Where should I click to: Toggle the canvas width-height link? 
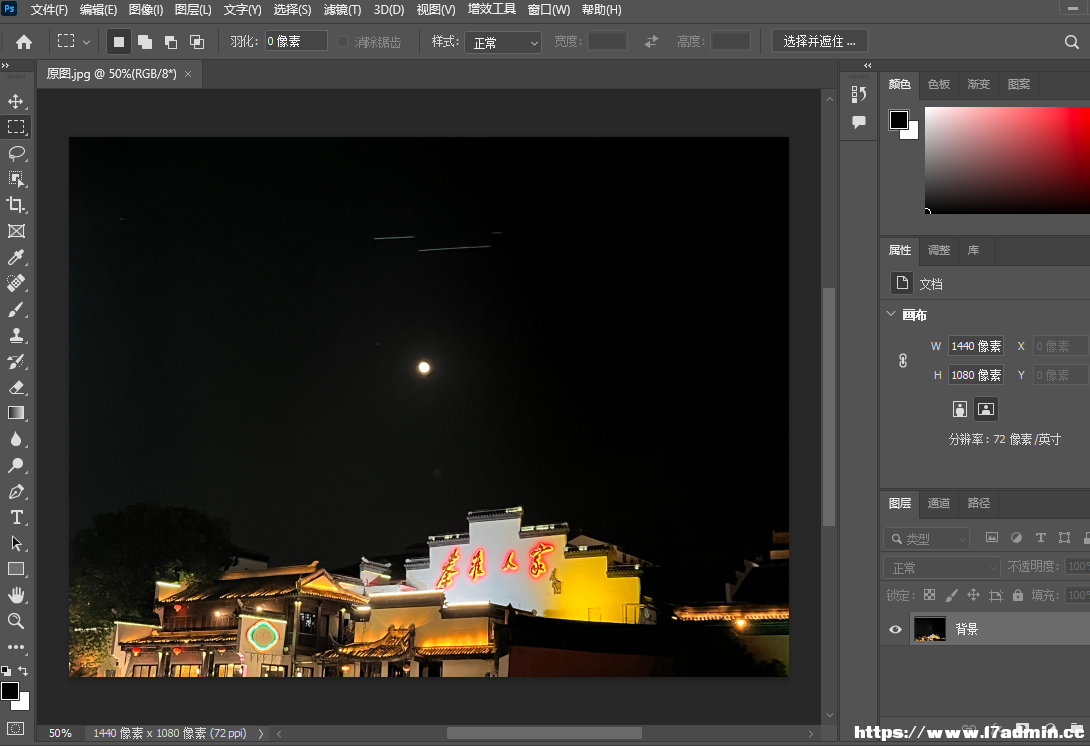click(x=902, y=361)
